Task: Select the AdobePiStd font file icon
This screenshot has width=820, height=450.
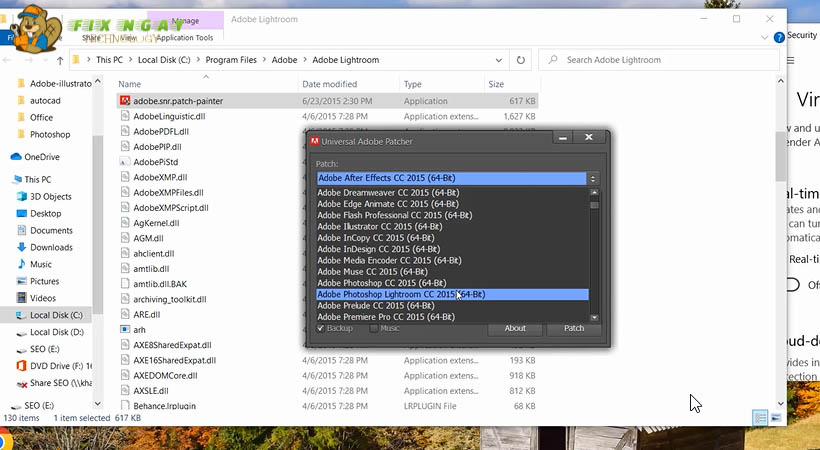Action: [x=125, y=162]
